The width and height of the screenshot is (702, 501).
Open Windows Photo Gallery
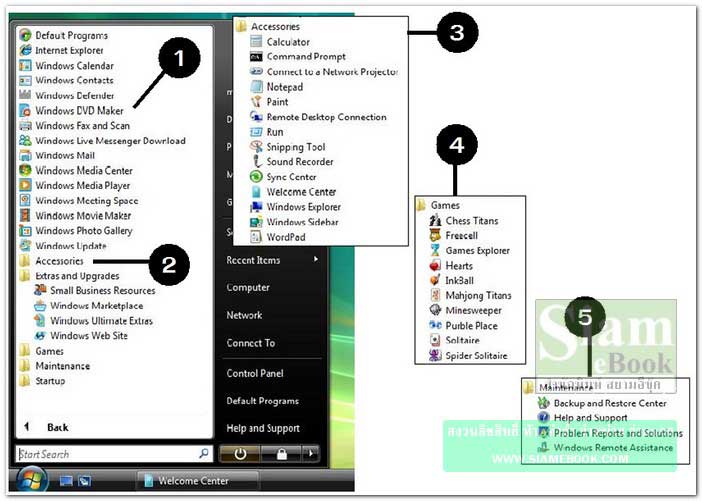(76, 231)
